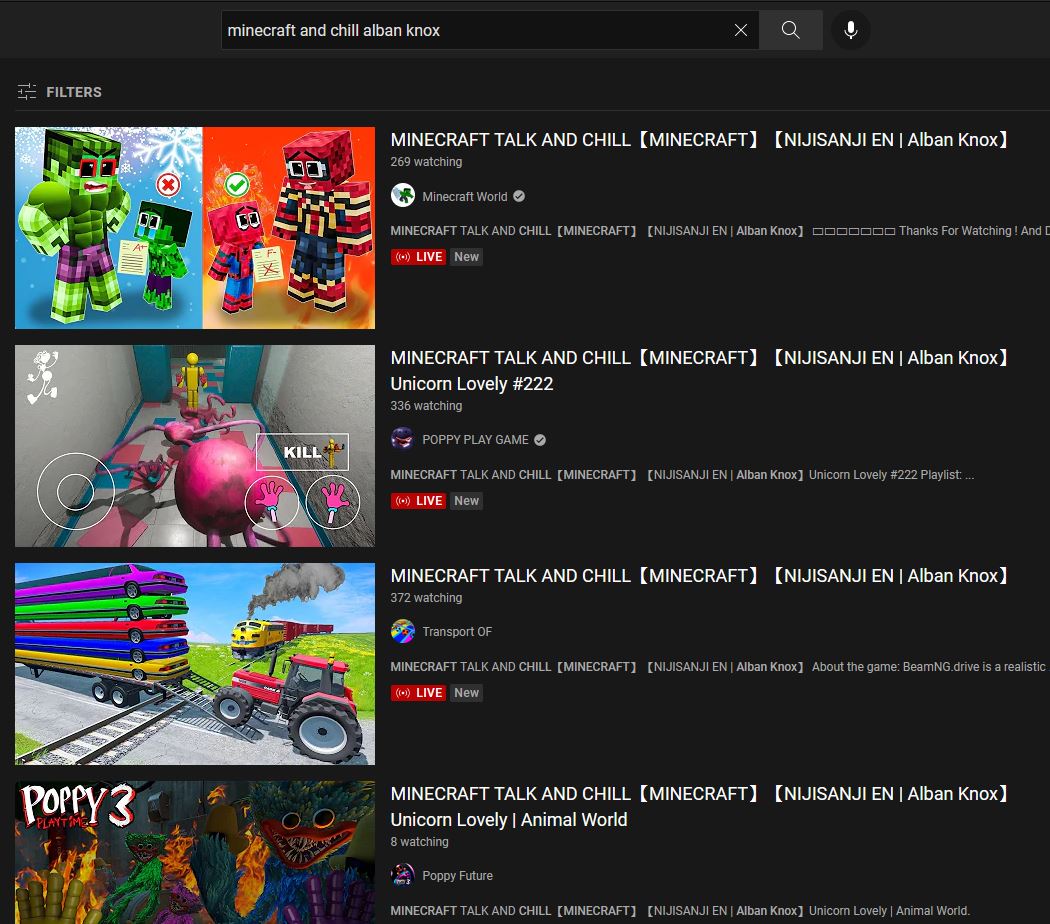Click the LIVE badge on the POPPY PLAY GAME video
The width and height of the screenshot is (1050, 924).
coord(419,500)
